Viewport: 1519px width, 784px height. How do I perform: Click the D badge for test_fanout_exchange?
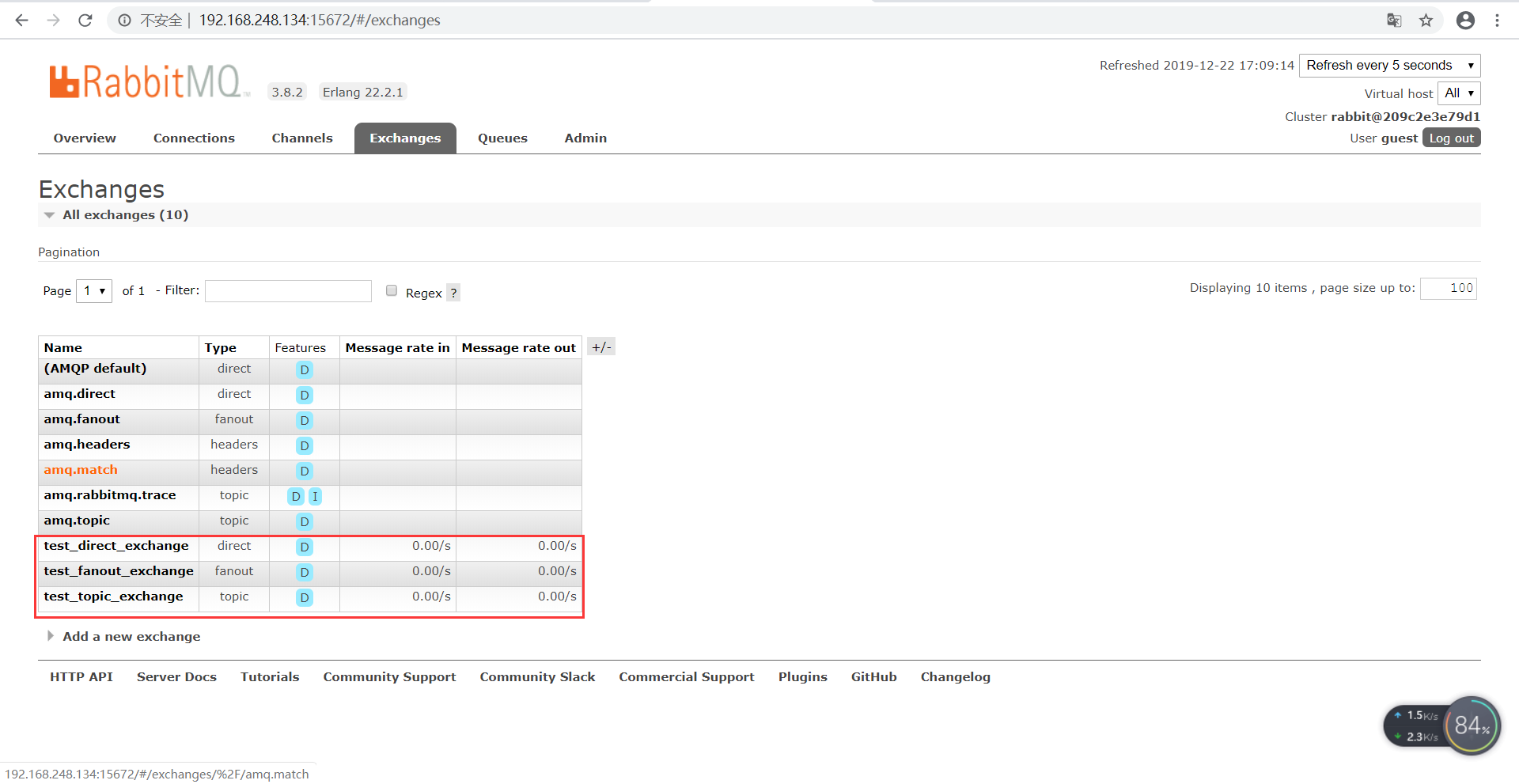(305, 572)
